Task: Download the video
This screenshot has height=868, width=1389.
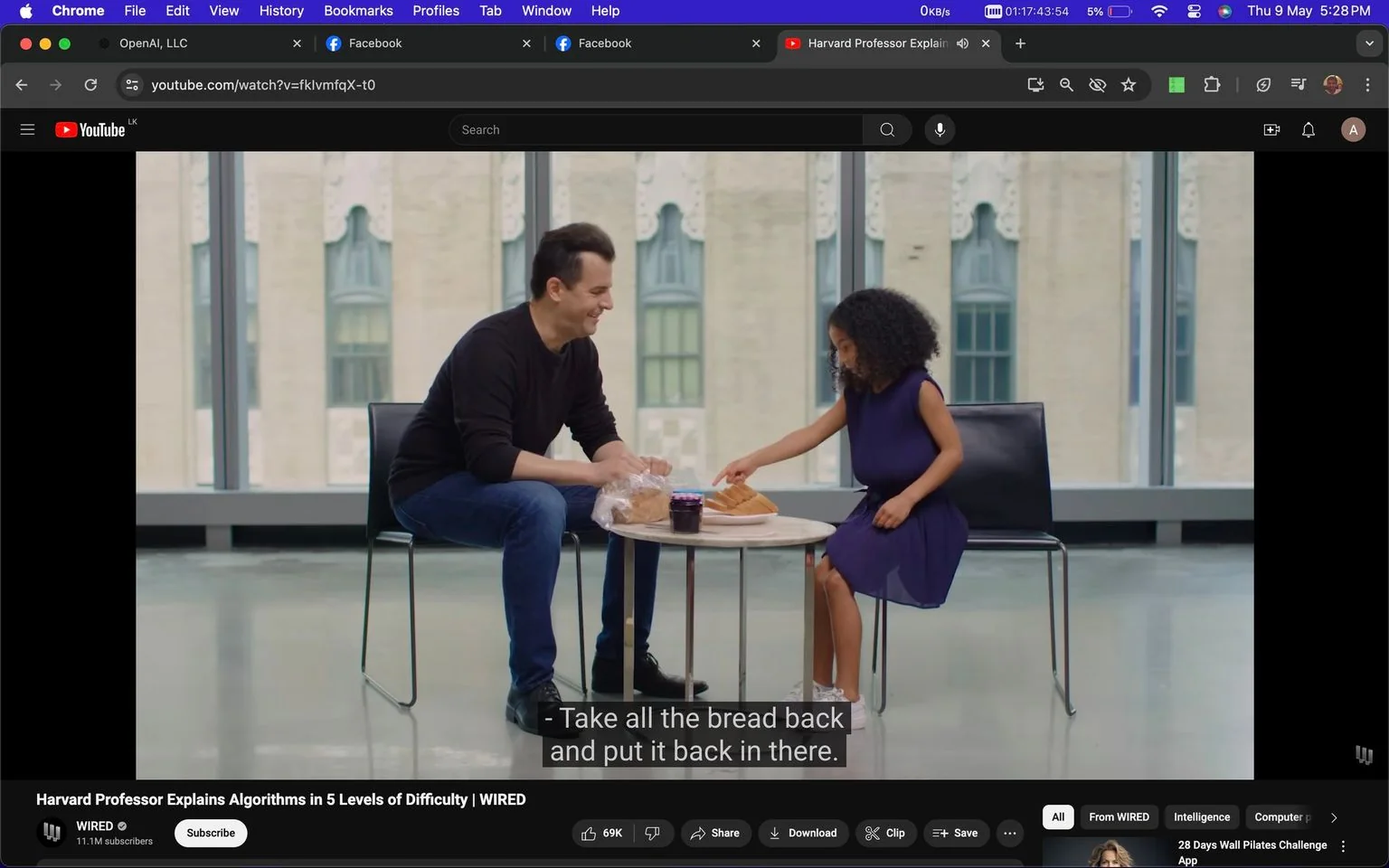Action: pyautogui.click(x=803, y=834)
